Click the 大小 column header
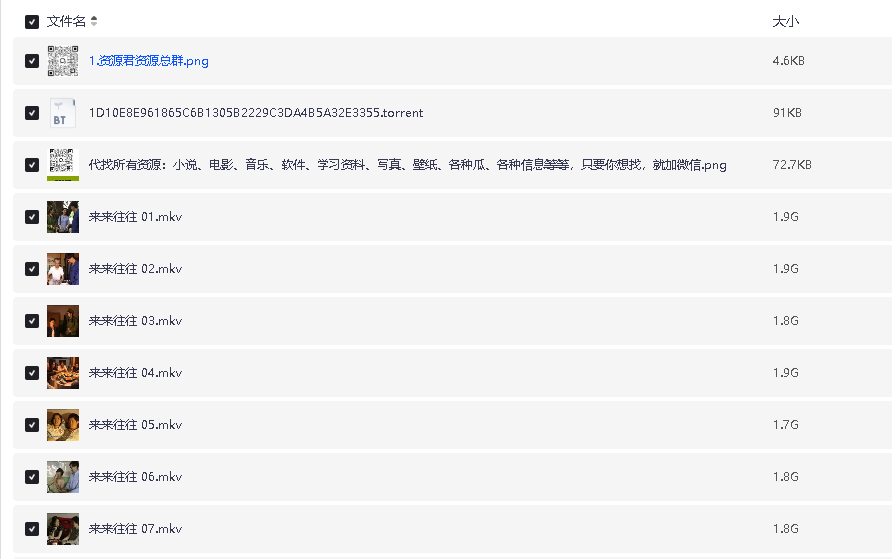This screenshot has width=892, height=559. (785, 21)
